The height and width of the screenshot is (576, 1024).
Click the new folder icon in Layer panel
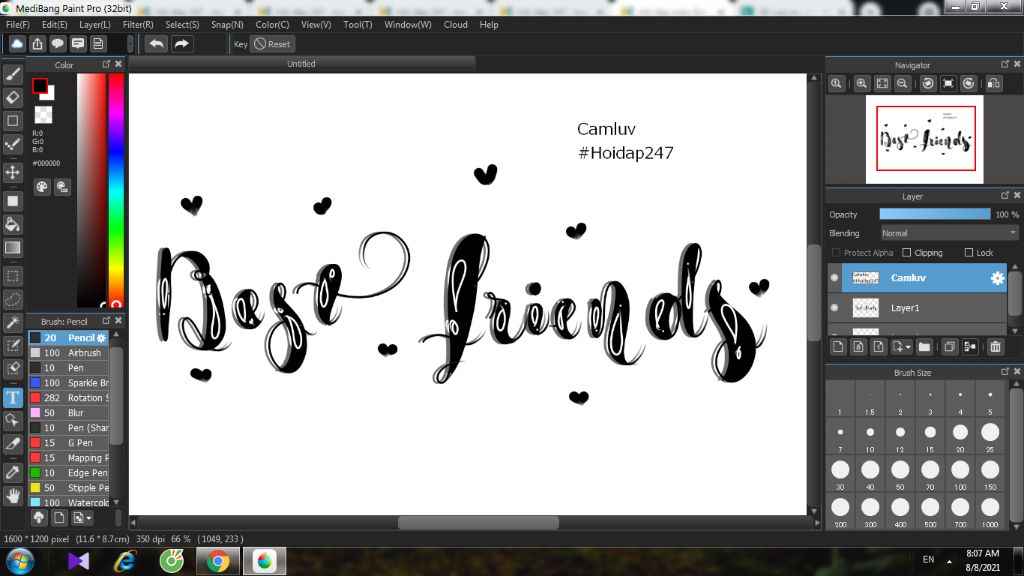pyautogui.click(x=923, y=347)
